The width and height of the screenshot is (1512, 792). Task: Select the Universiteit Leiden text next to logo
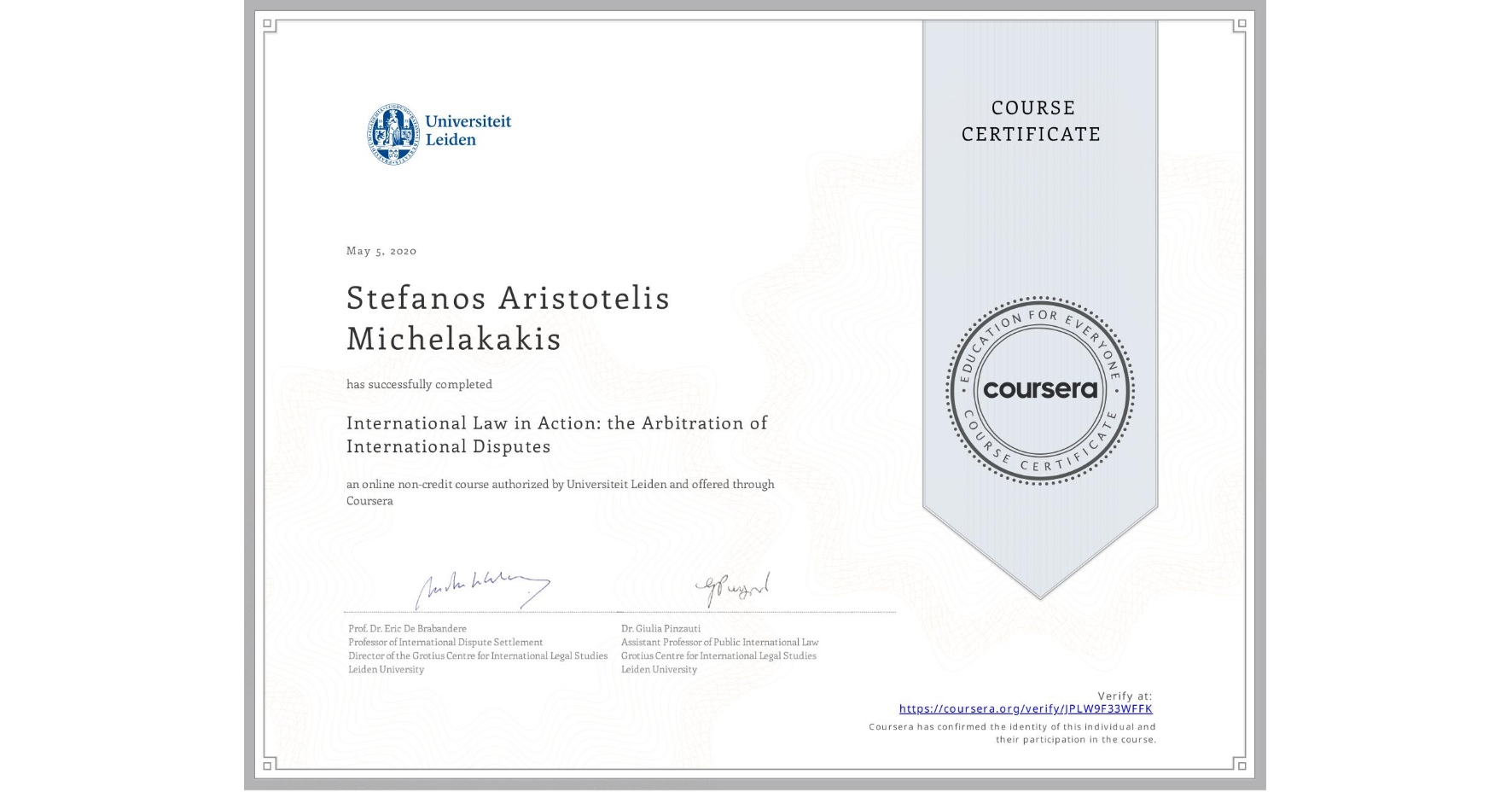468,130
